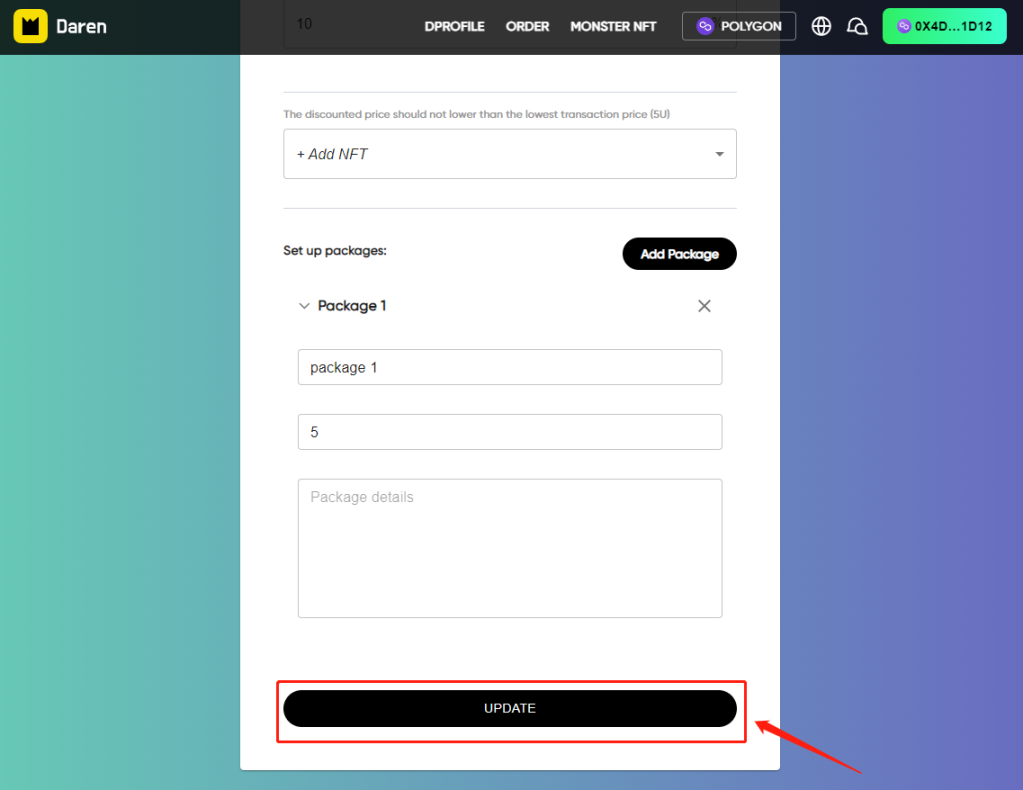Open the ORDER menu item
1023x790 pixels.
tap(527, 26)
